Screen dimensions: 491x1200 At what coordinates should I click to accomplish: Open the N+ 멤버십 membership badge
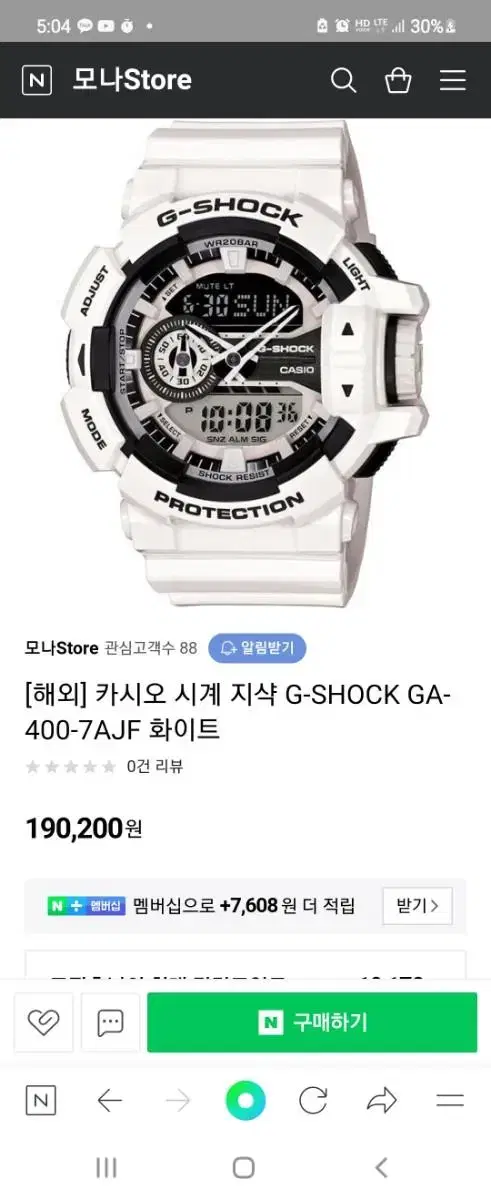[x=86, y=906]
